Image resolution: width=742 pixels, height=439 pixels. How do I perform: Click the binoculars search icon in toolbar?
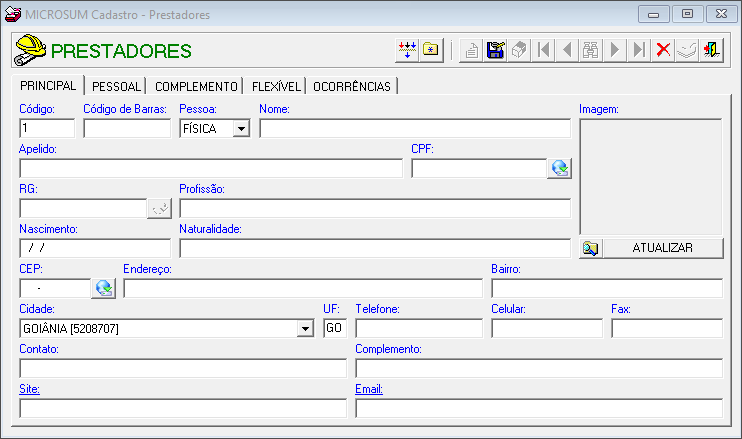pos(591,50)
